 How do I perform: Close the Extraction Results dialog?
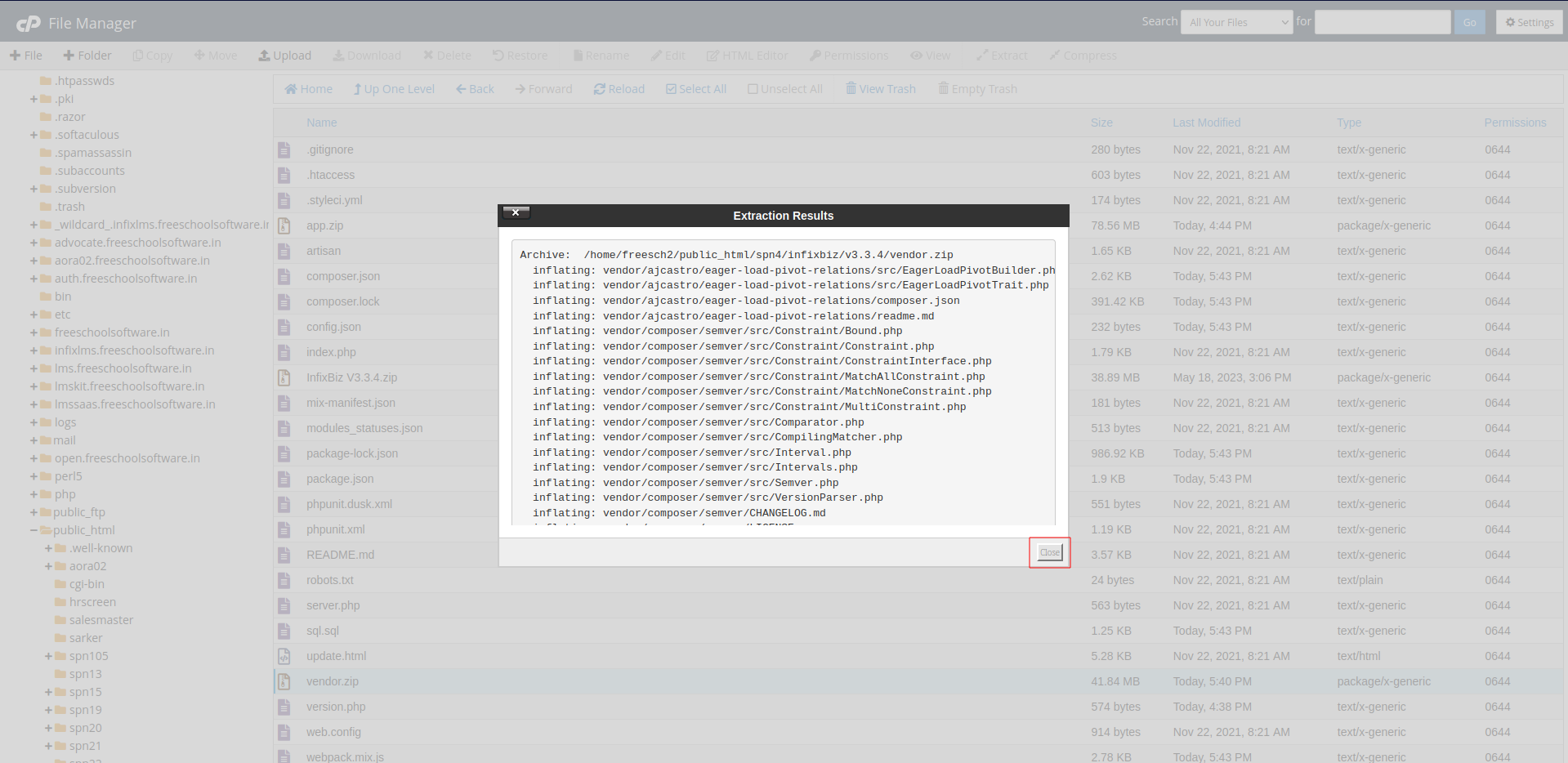(x=1049, y=553)
